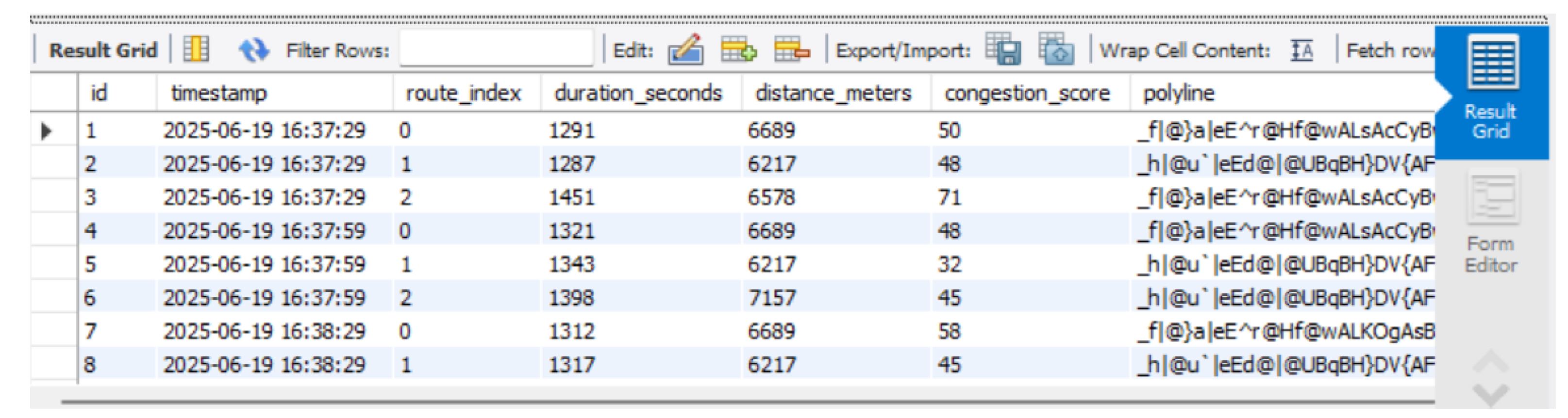Sort by the duration_seconds column header
Viewport: 1568px width, 418px height.
coord(641,93)
